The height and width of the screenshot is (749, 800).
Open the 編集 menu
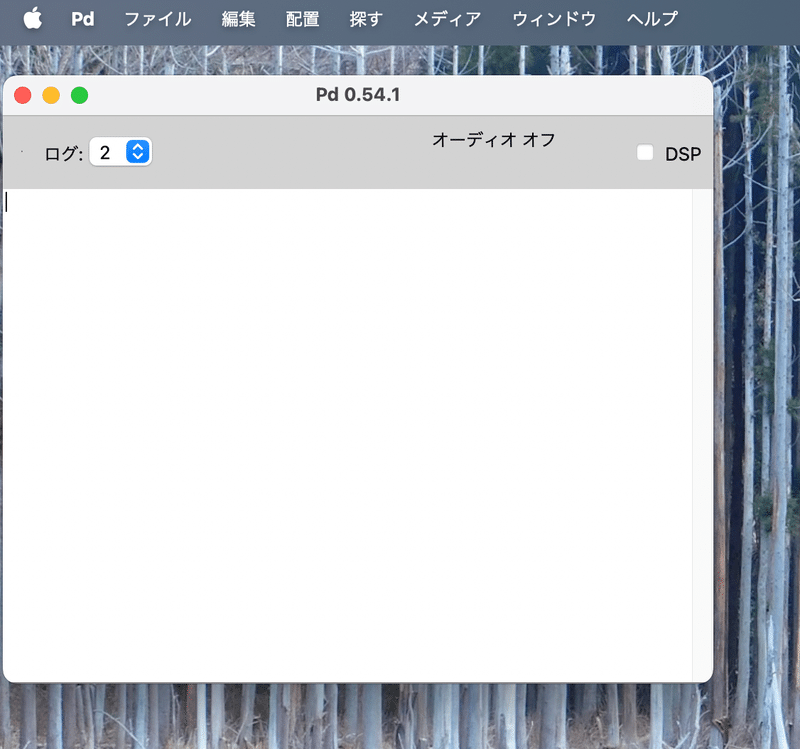click(239, 19)
